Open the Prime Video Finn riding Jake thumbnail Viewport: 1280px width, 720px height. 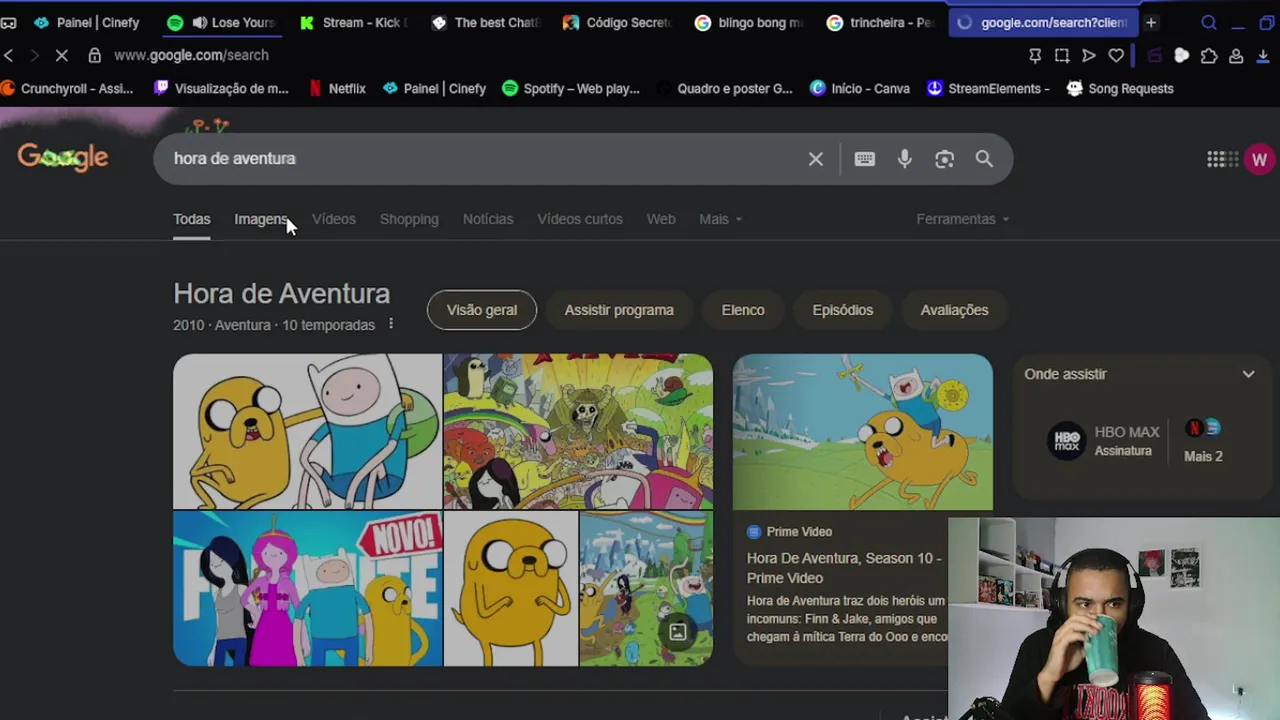862,432
